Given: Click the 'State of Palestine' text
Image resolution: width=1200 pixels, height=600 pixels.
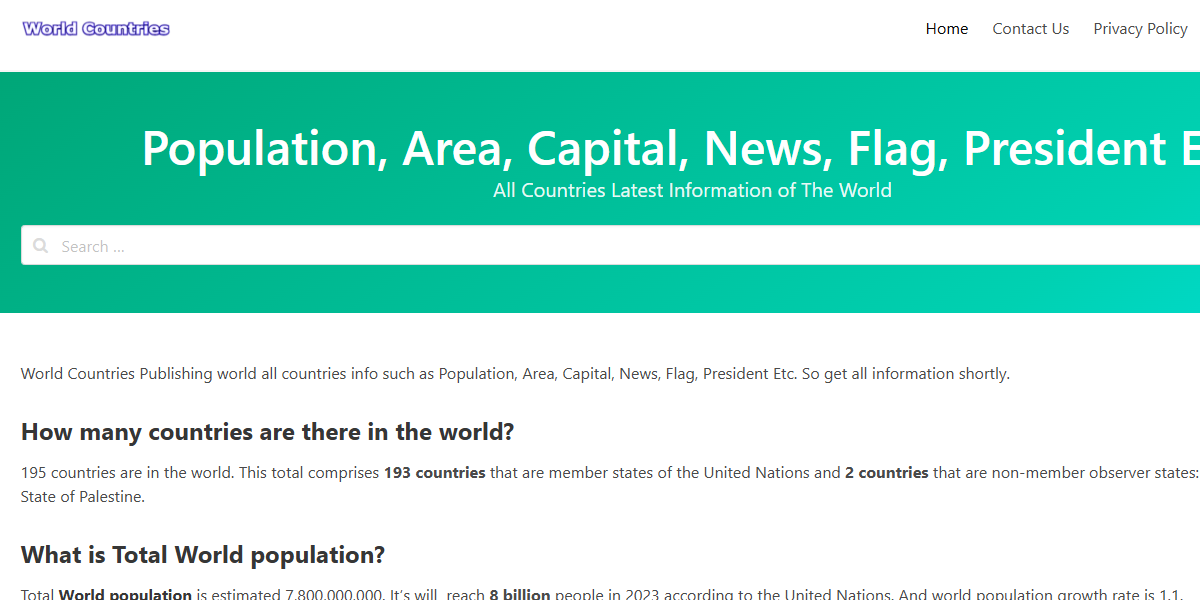Looking at the screenshot, I should [82, 496].
